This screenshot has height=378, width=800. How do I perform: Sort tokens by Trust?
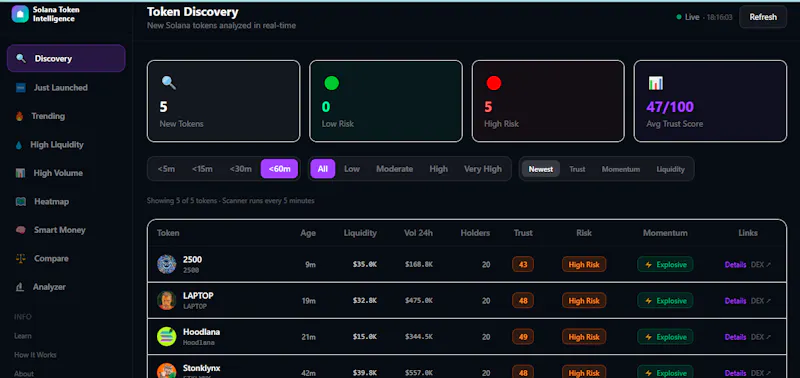[577, 169]
